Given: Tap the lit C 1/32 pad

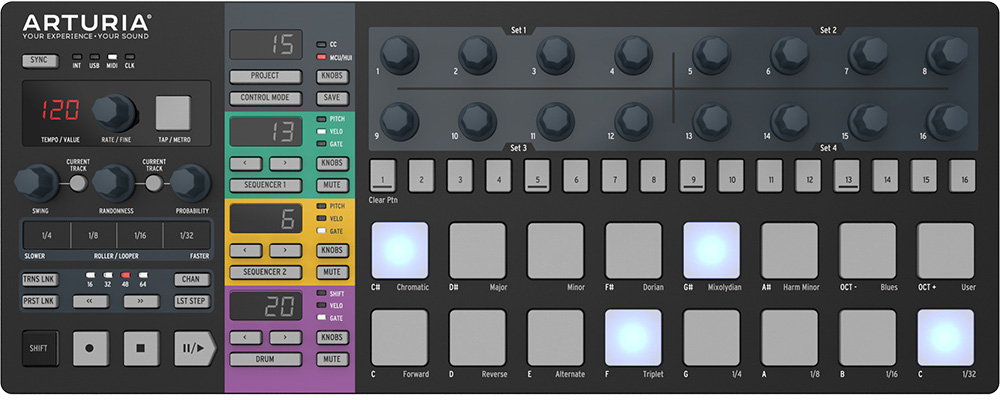Looking at the screenshot, I should pos(946,337).
